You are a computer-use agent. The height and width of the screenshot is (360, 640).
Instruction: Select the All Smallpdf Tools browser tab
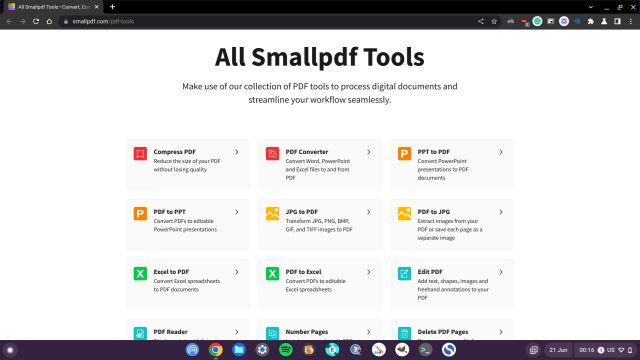pos(53,7)
